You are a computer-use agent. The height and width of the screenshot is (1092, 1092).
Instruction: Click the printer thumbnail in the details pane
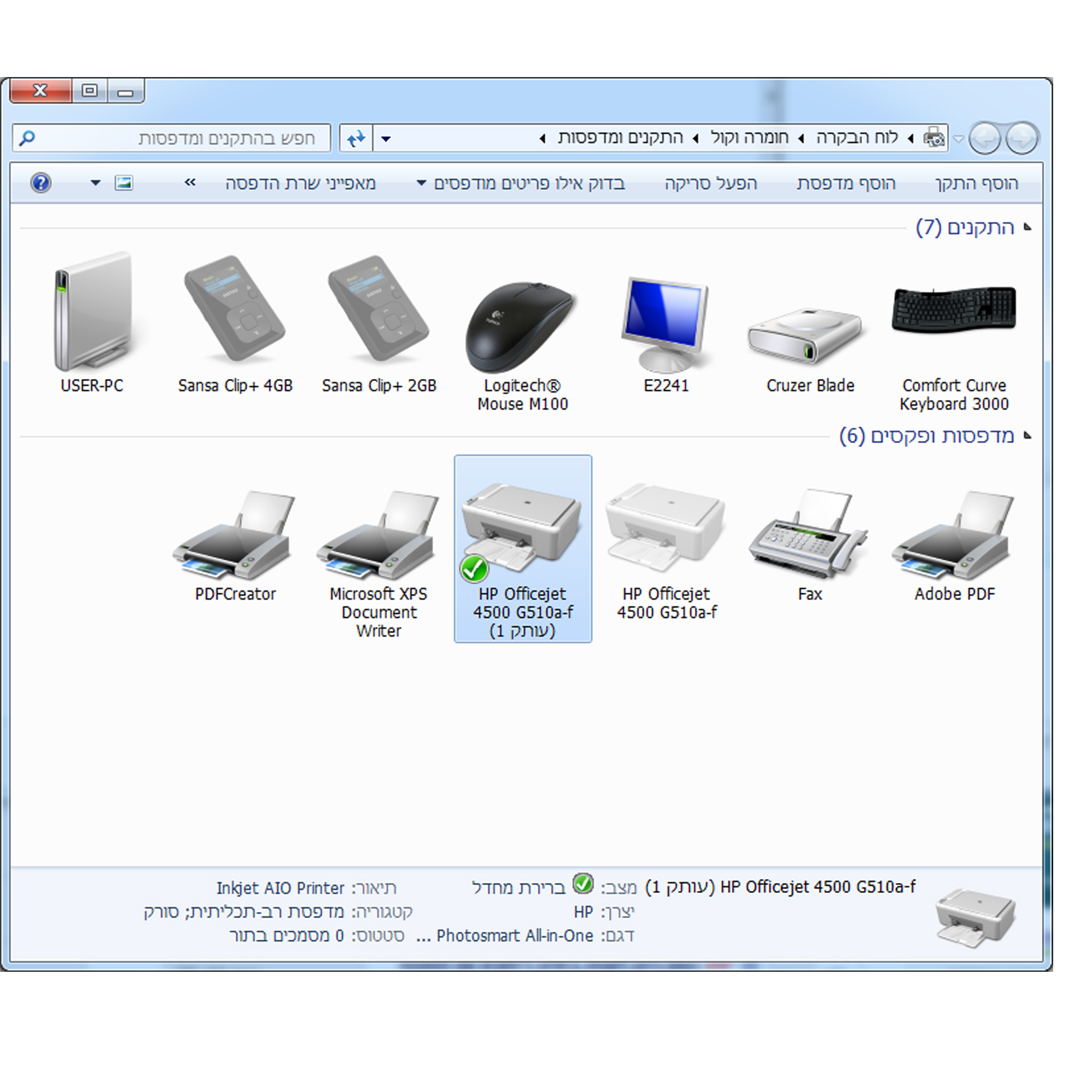[x=975, y=918]
